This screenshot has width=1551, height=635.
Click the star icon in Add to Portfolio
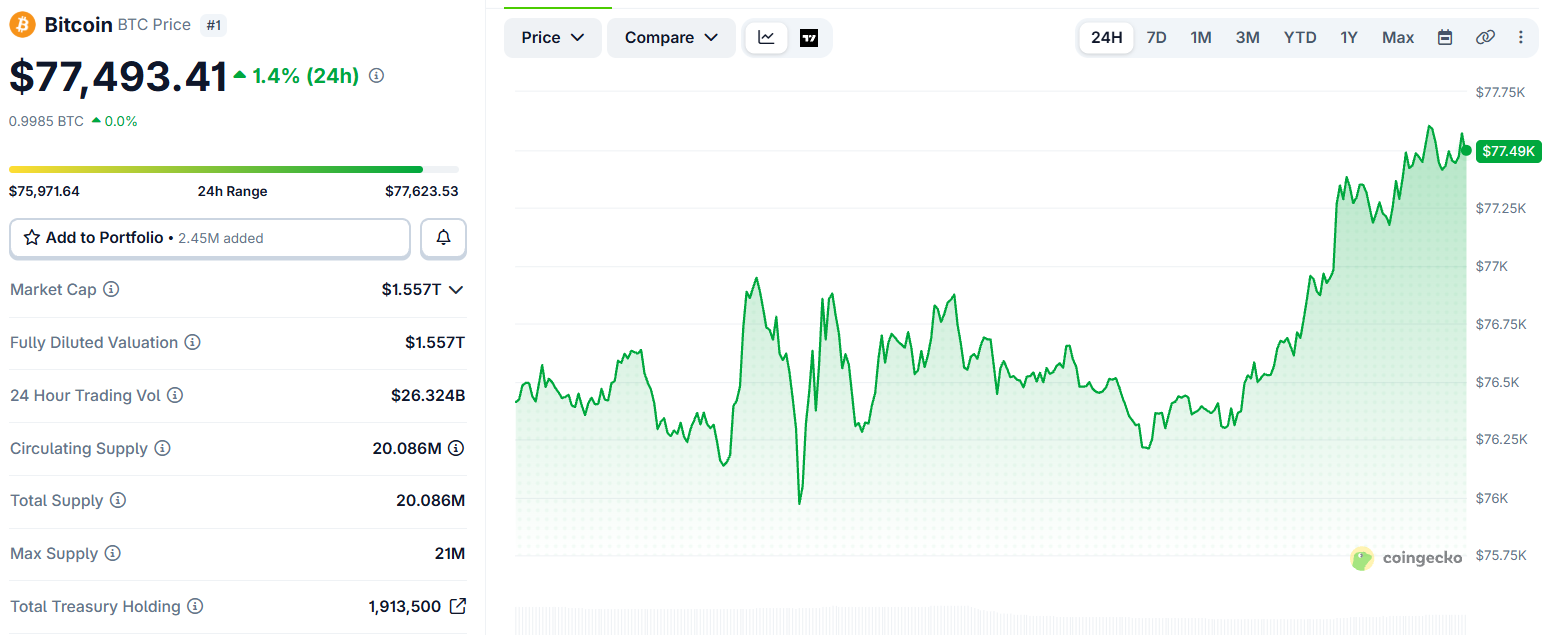click(32, 238)
